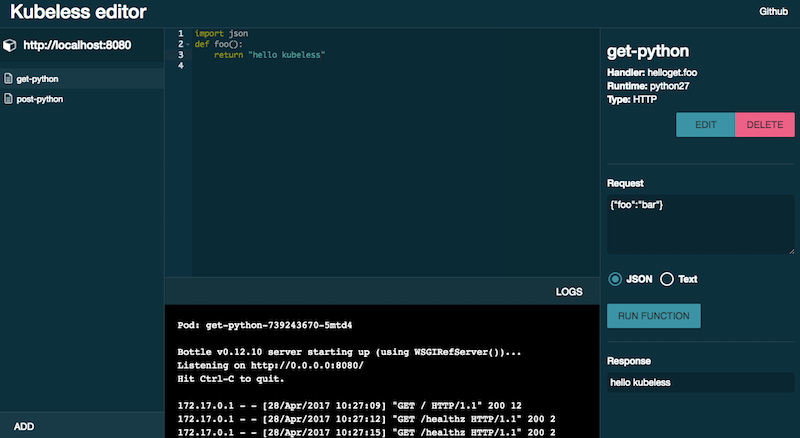Click the http://localhost:8080 cluster address
Screen dimensions: 800x438
click(x=77, y=45)
